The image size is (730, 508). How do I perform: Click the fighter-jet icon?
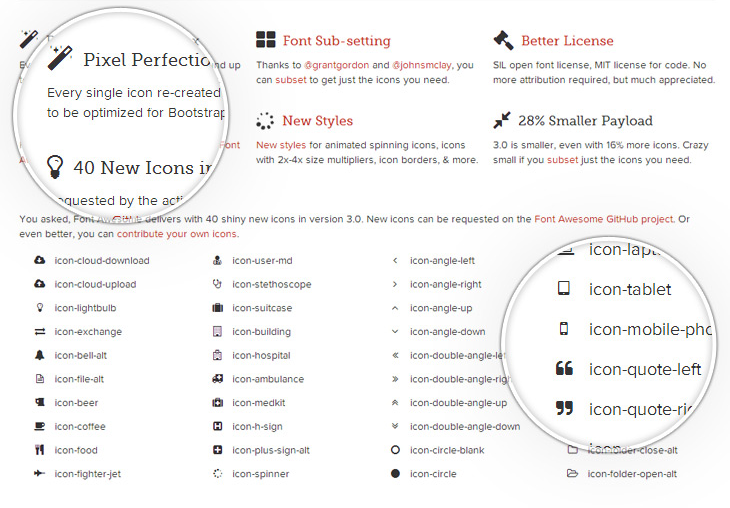point(40,474)
